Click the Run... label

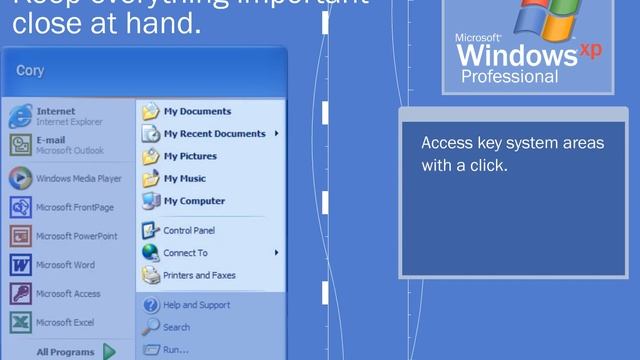pos(176,350)
